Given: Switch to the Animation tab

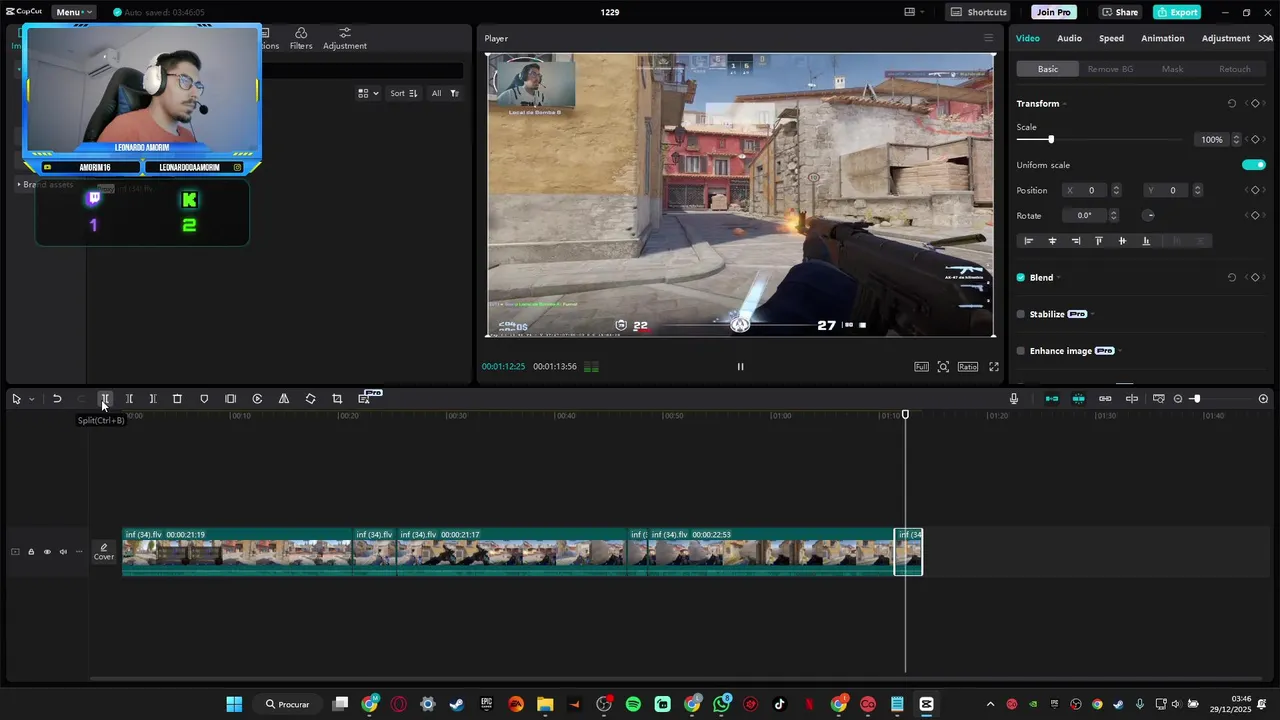Looking at the screenshot, I should pos(1162,39).
